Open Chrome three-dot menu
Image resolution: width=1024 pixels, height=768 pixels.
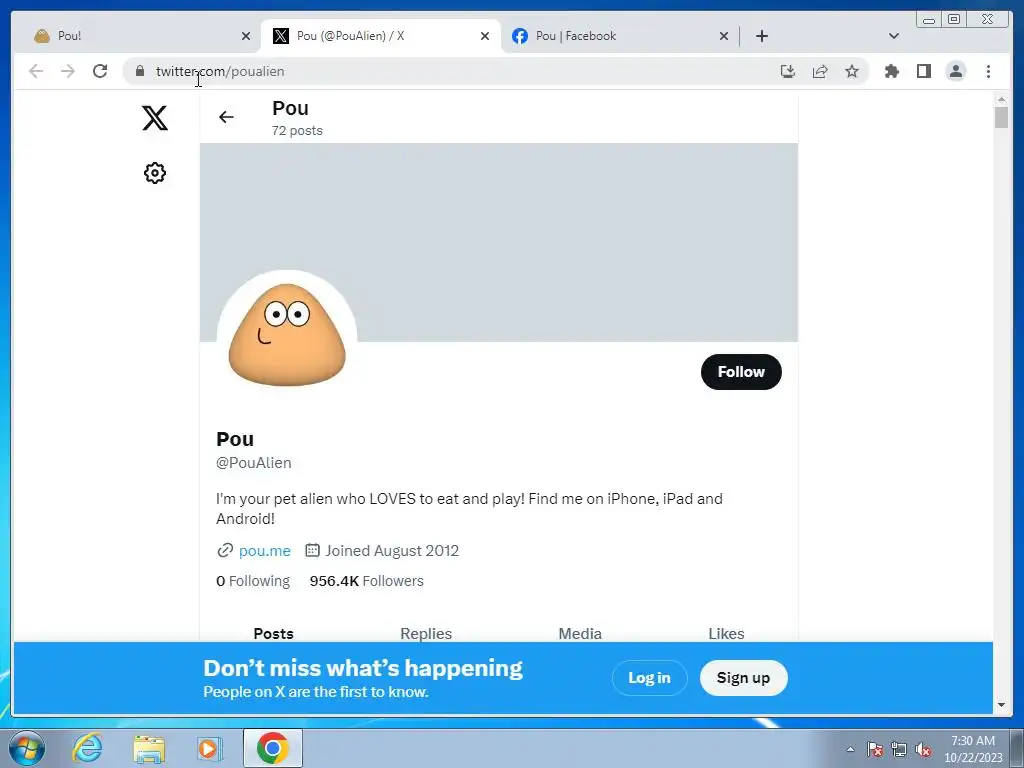click(x=988, y=71)
